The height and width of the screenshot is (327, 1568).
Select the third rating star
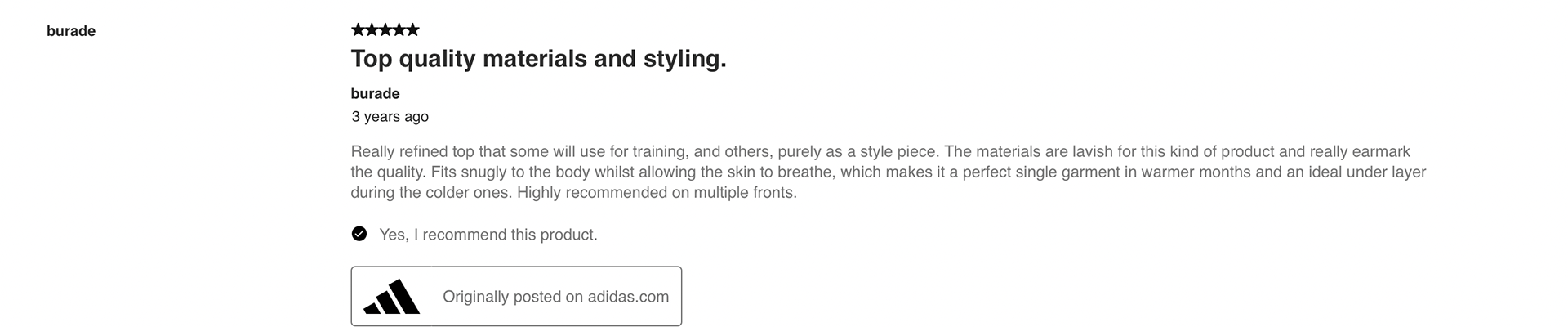click(x=385, y=30)
